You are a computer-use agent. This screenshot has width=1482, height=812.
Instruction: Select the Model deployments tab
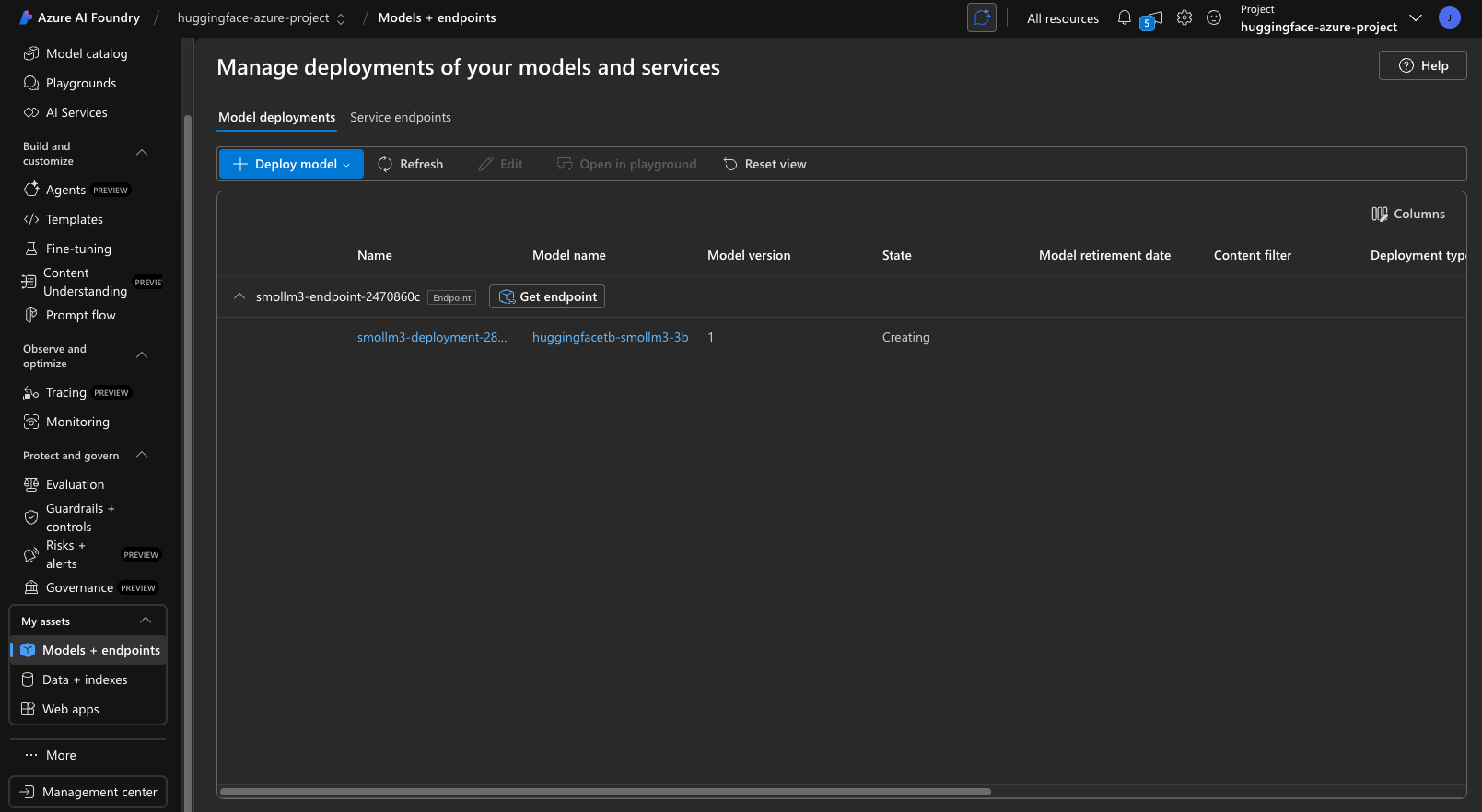coord(276,117)
